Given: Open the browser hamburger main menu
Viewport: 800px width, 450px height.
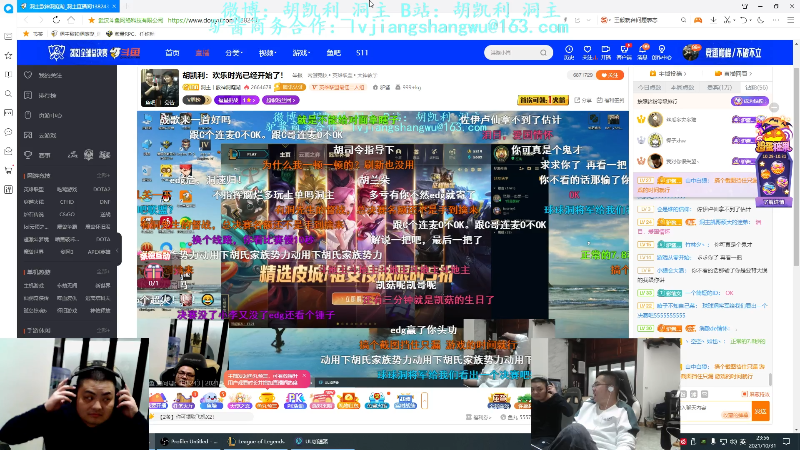Looking at the screenshot, I should click(x=790, y=20).
